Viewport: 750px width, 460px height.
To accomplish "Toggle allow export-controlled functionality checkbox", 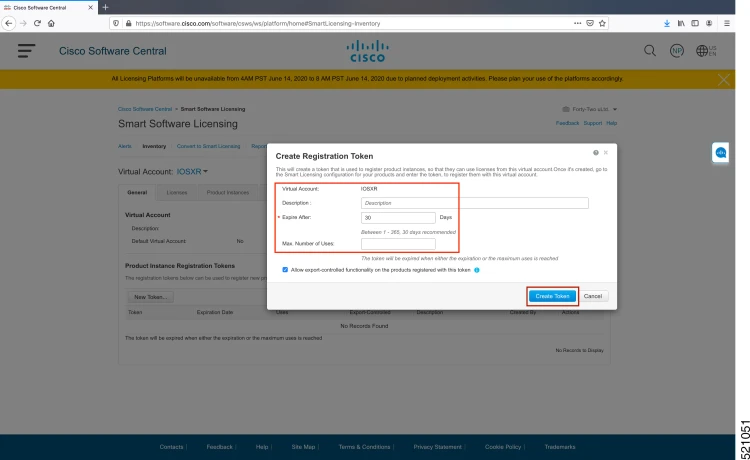I will point(285,270).
